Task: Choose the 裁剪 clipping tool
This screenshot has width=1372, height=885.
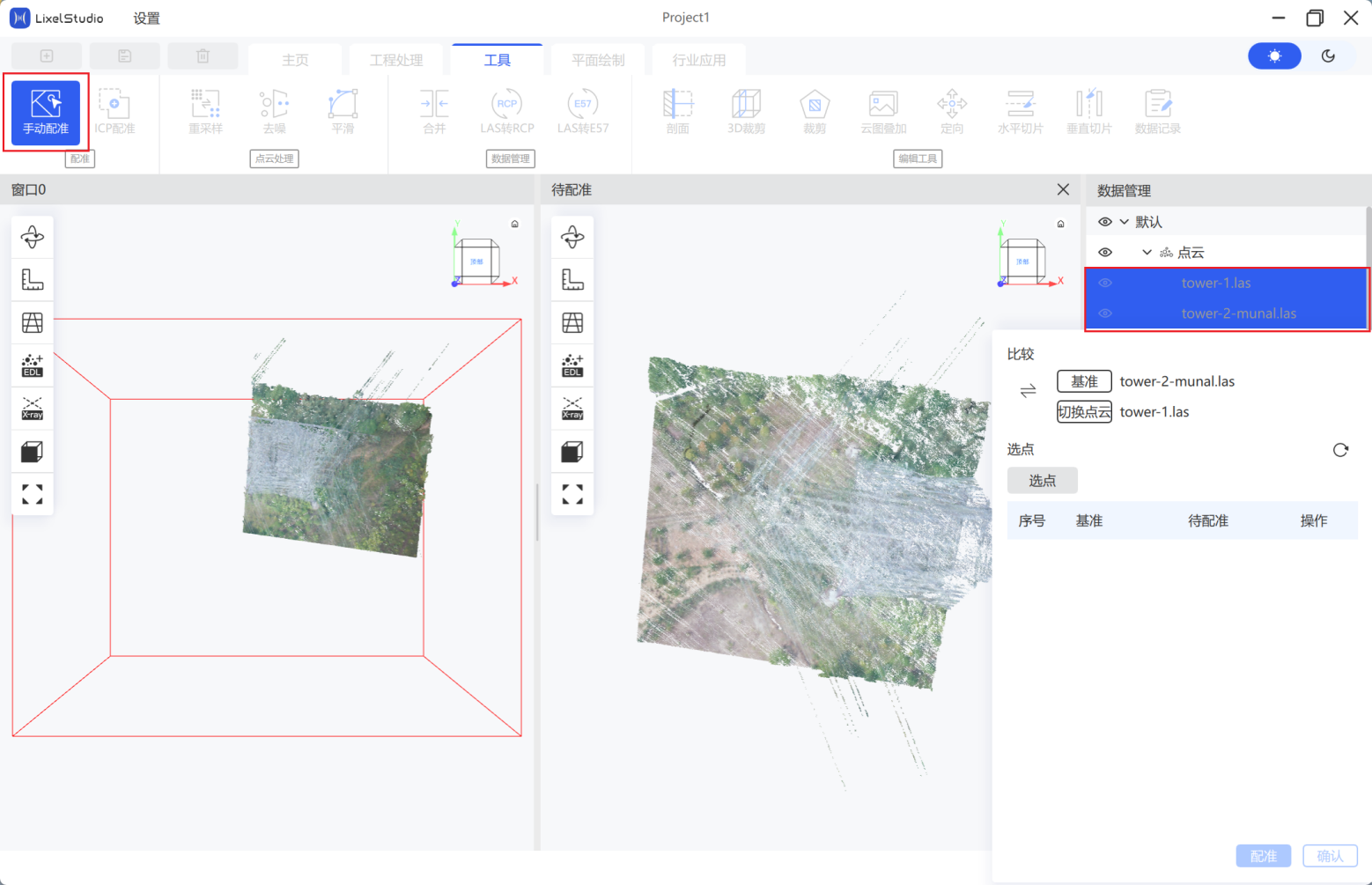Action: pyautogui.click(x=815, y=112)
